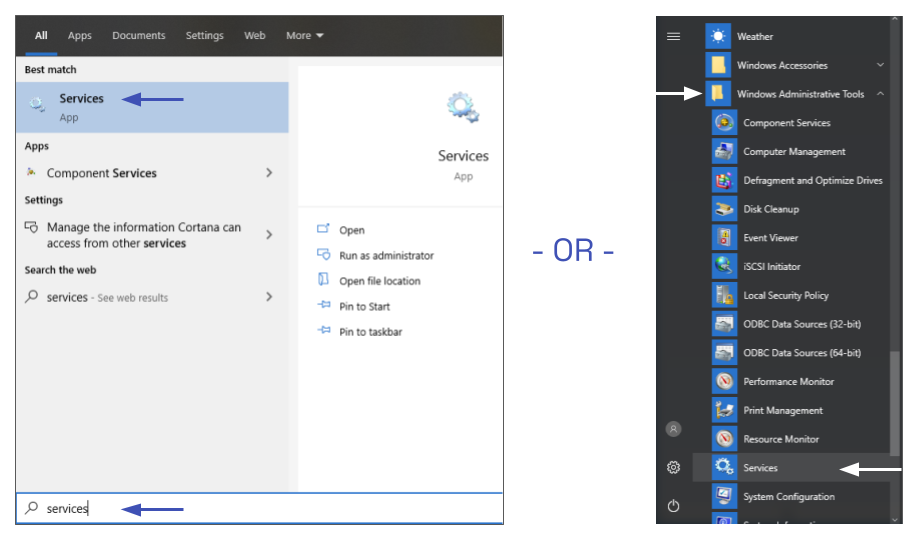Screen dimensions: 919x540
Task: Click the hamburger menu icon in Start menu
Action: click(x=673, y=36)
